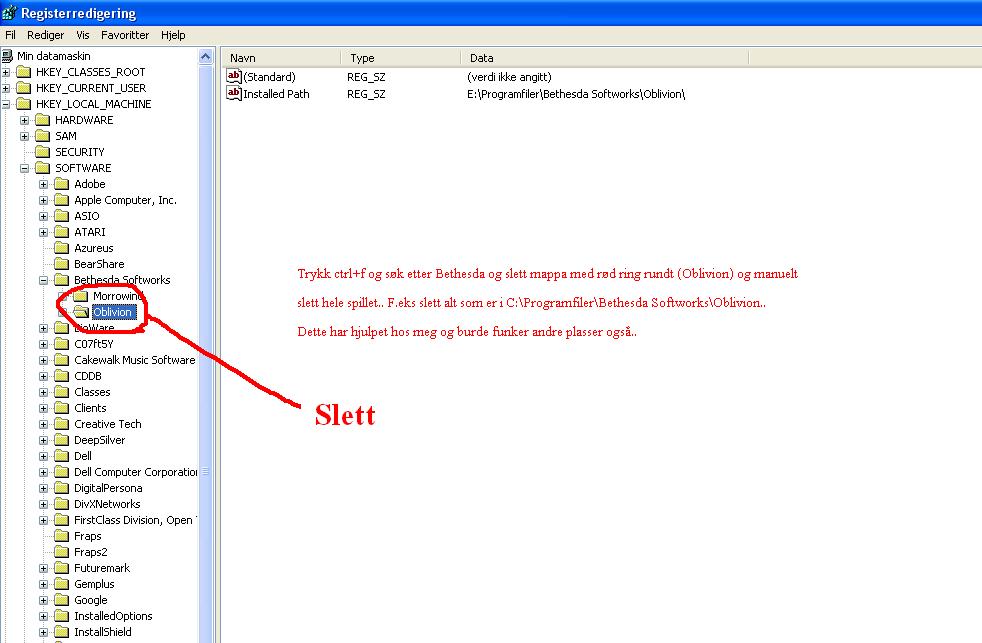Click the Futuremark folder icon
Image resolution: width=982 pixels, height=643 pixels.
[62, 568]
